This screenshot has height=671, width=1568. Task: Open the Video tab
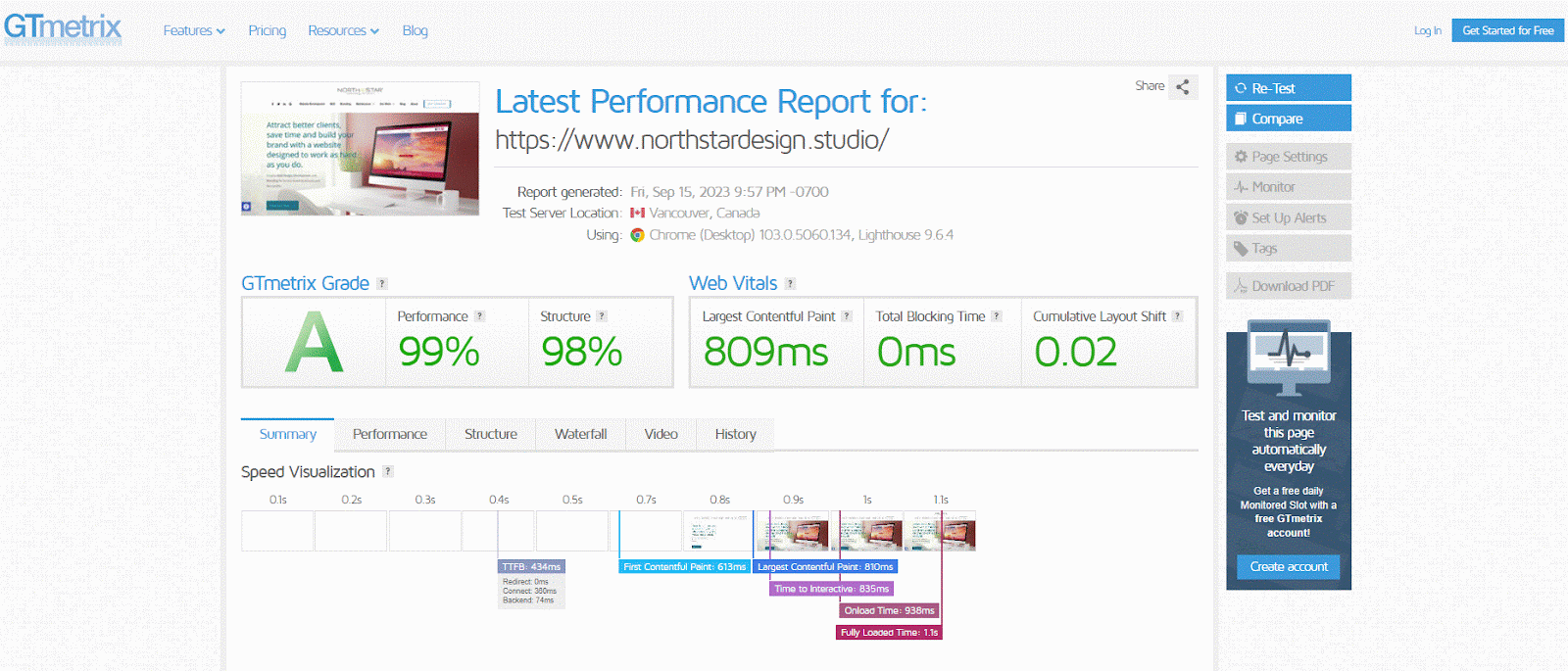(x=661, y=434)
